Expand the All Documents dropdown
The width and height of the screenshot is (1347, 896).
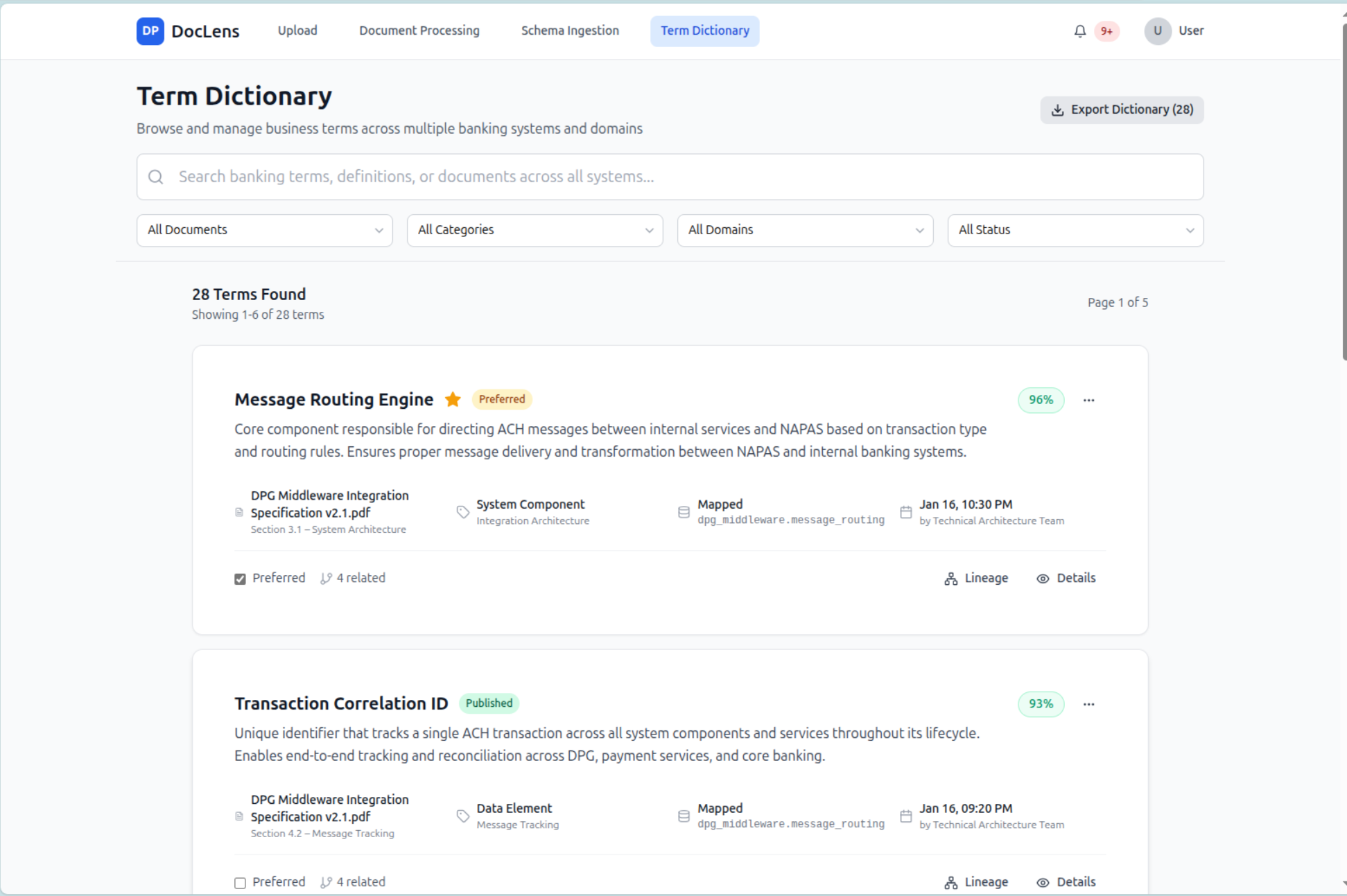coord(264,230)
